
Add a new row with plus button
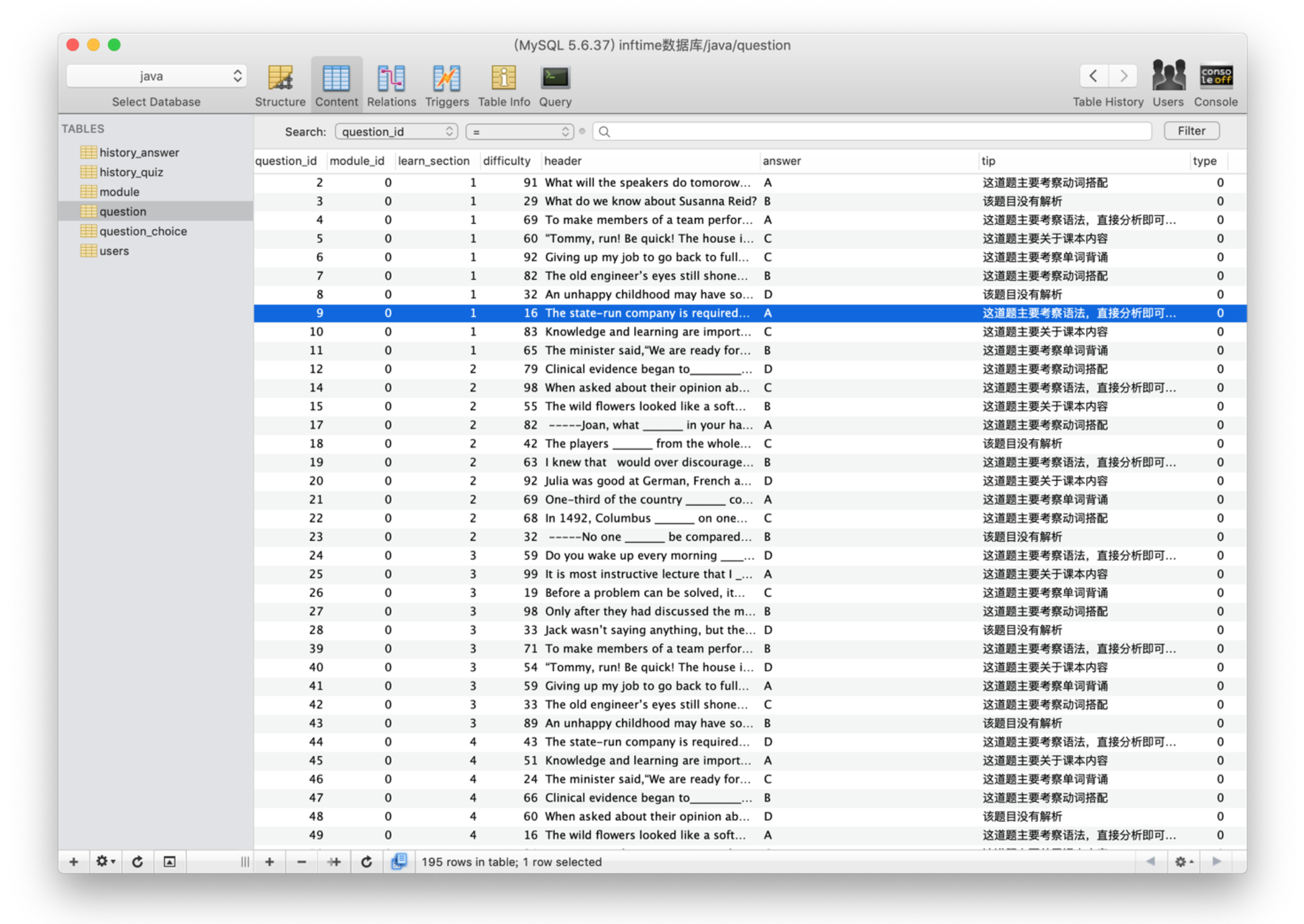pos(269,861)
